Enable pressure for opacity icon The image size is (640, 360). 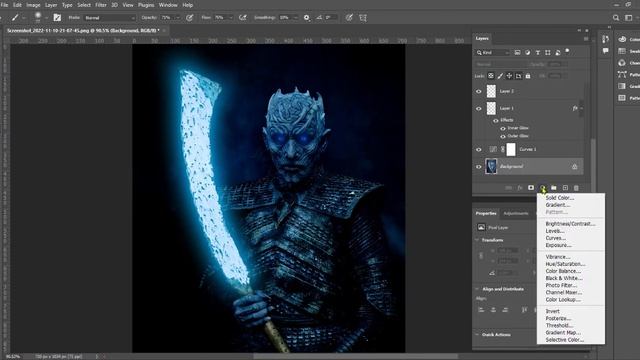pyautogui.click(x=190, y=18)
